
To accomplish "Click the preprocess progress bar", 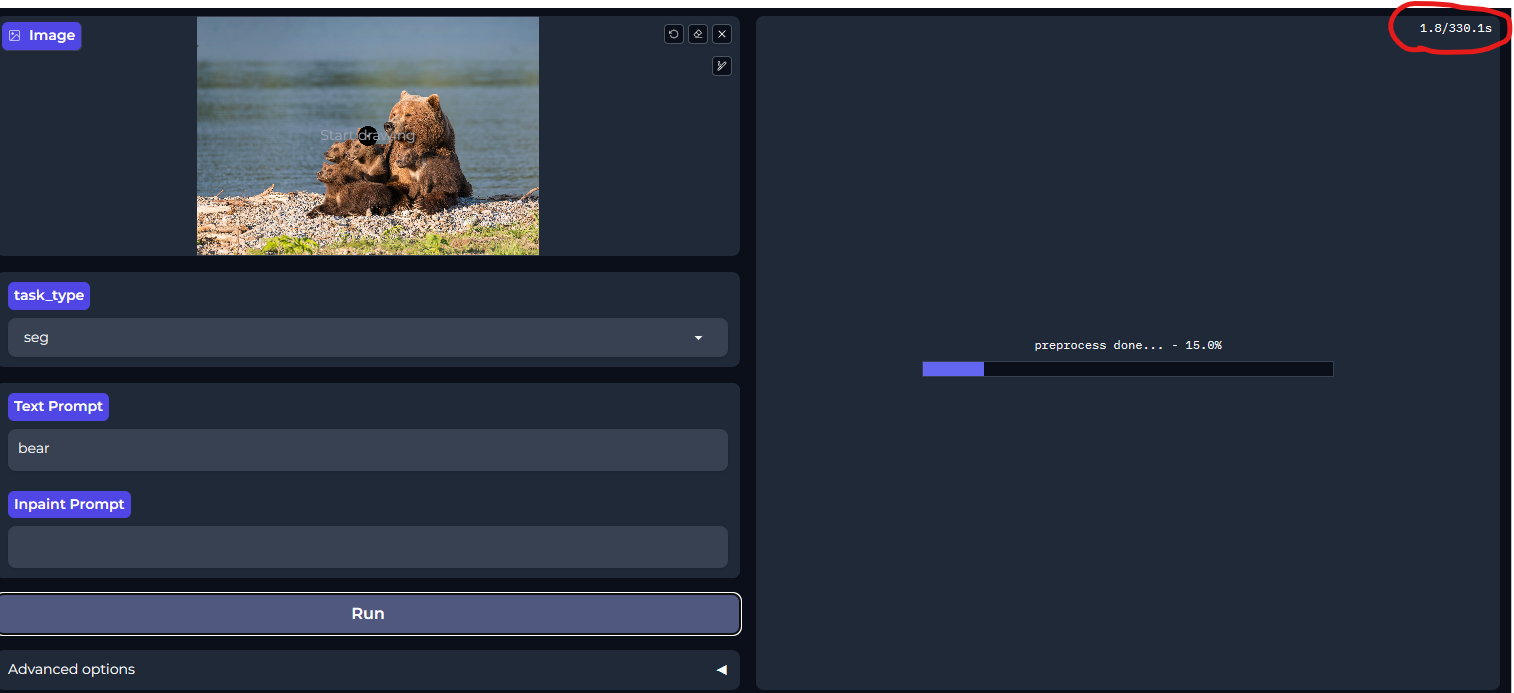I will [x=1127, y=368].
